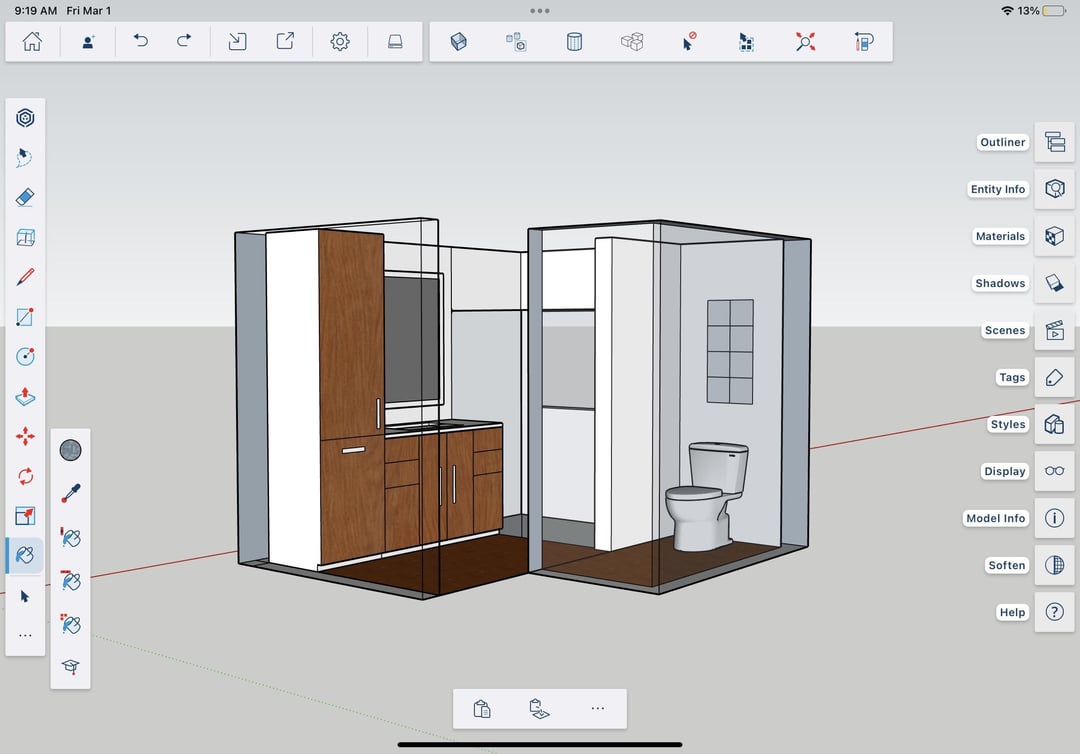Tap the Import file icon
This screenshot has width=1080, height=754.
tap(237, 41)
